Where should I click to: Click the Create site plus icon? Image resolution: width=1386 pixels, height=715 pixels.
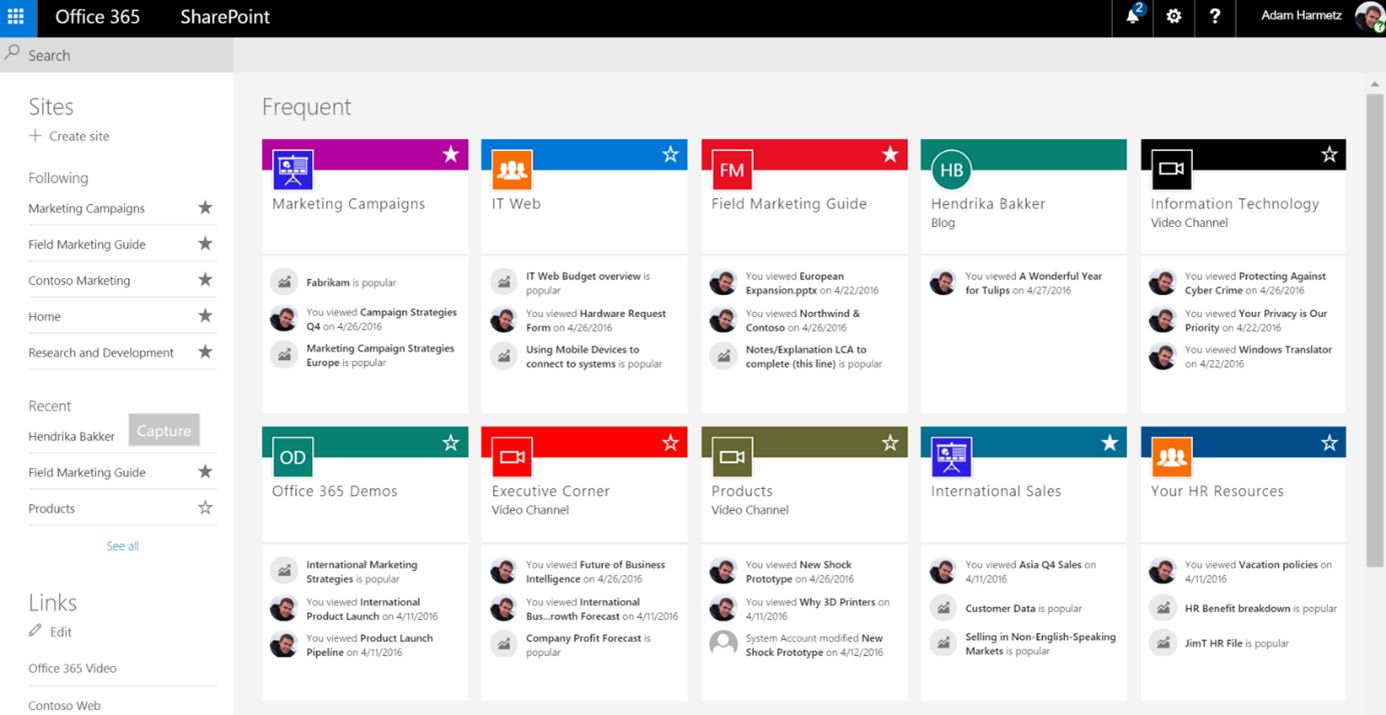pyautogui.click(x=35, y=136)
